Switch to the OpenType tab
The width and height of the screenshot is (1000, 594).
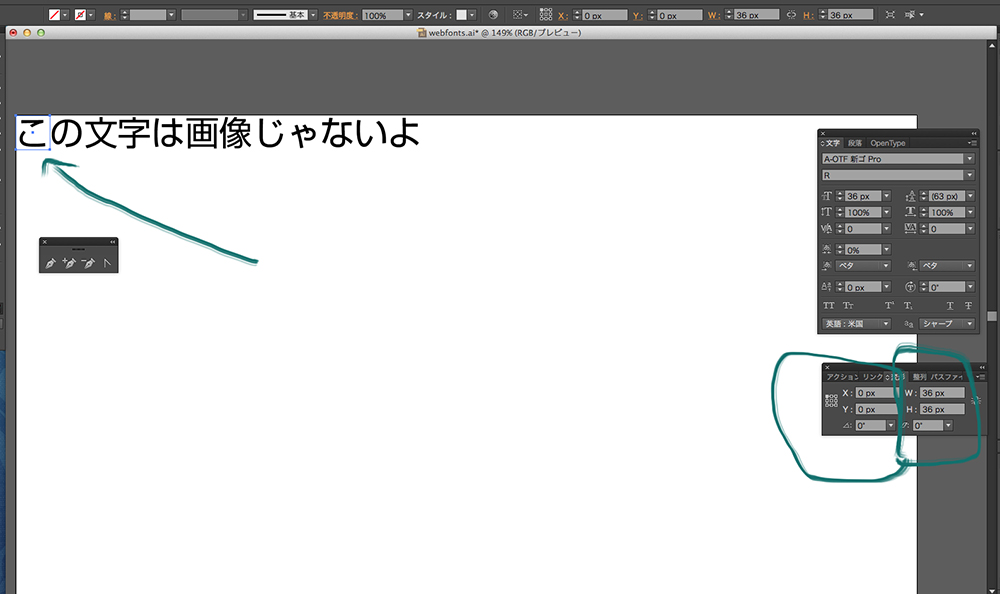click(887, 143)
